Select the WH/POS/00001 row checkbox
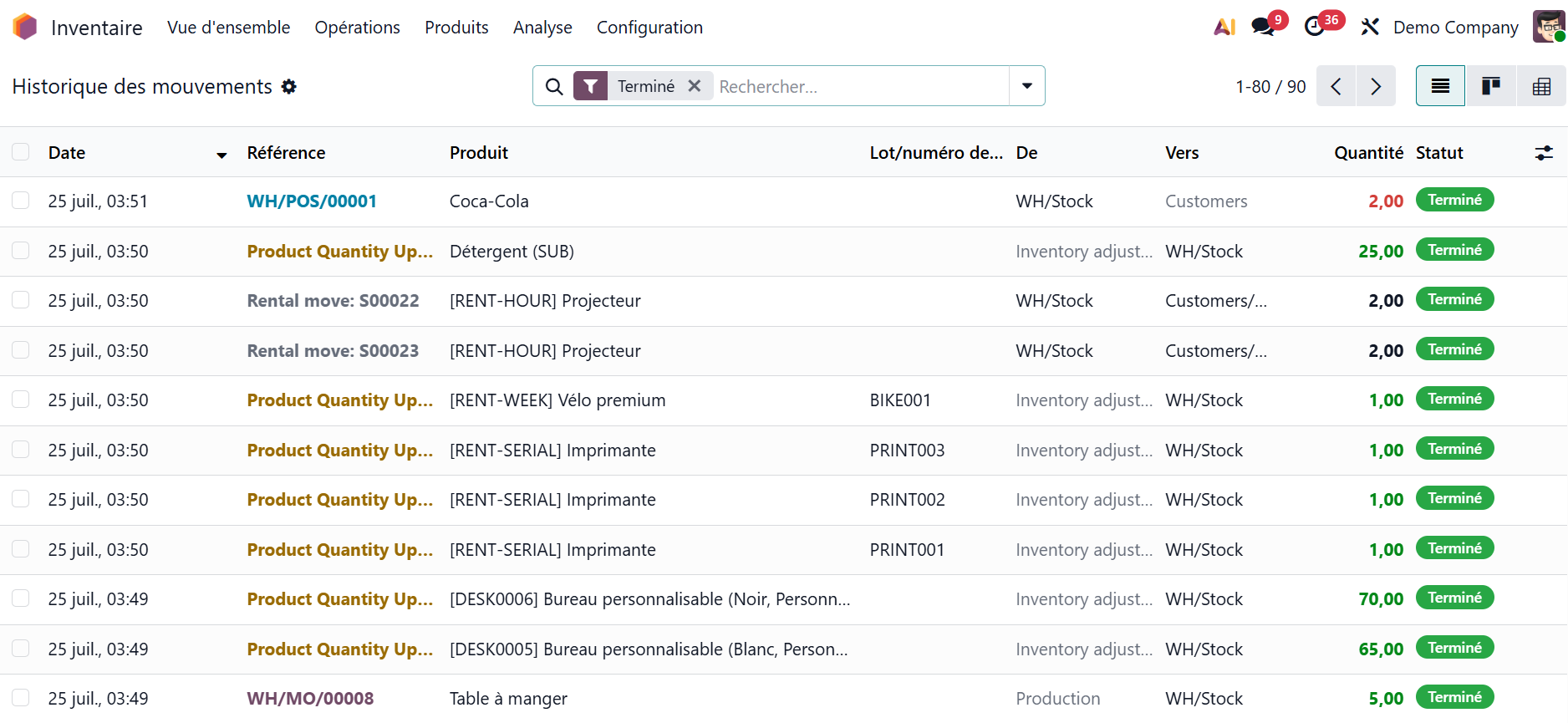The height and width of the screenshot is (723, 1568). [x=21, y=201]
